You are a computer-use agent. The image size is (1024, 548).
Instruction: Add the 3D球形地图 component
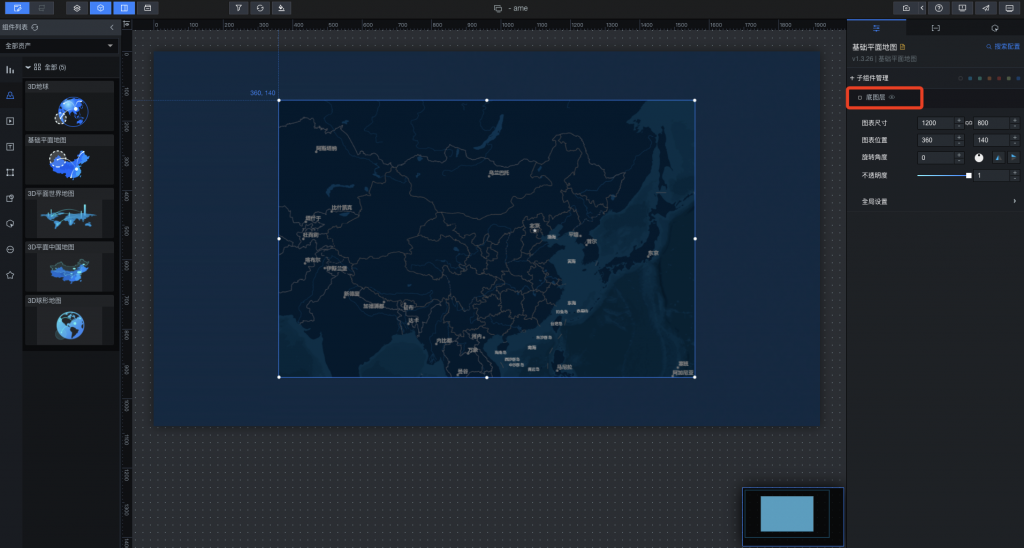tap(69, 320)
